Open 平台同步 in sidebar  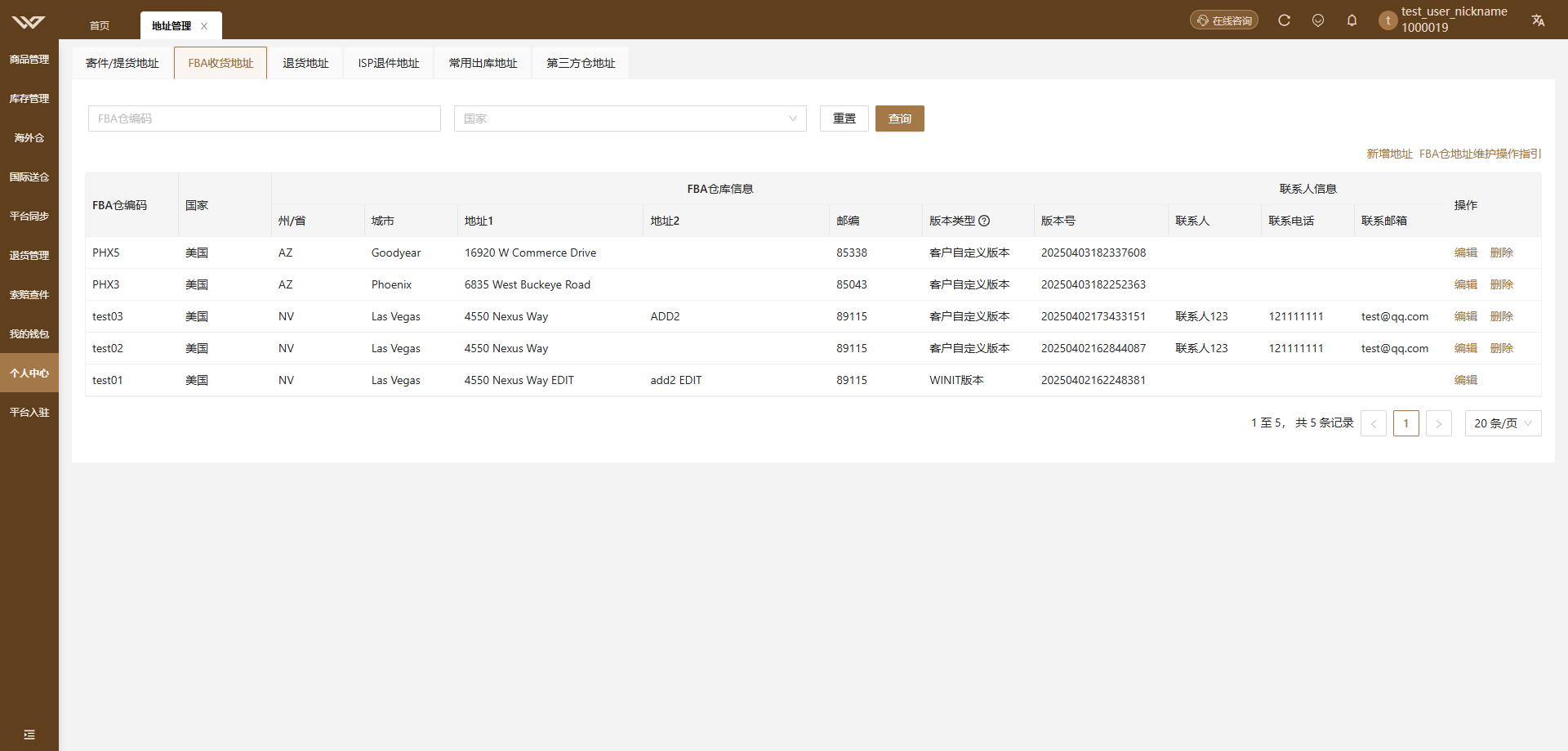(x=29, y=216)
